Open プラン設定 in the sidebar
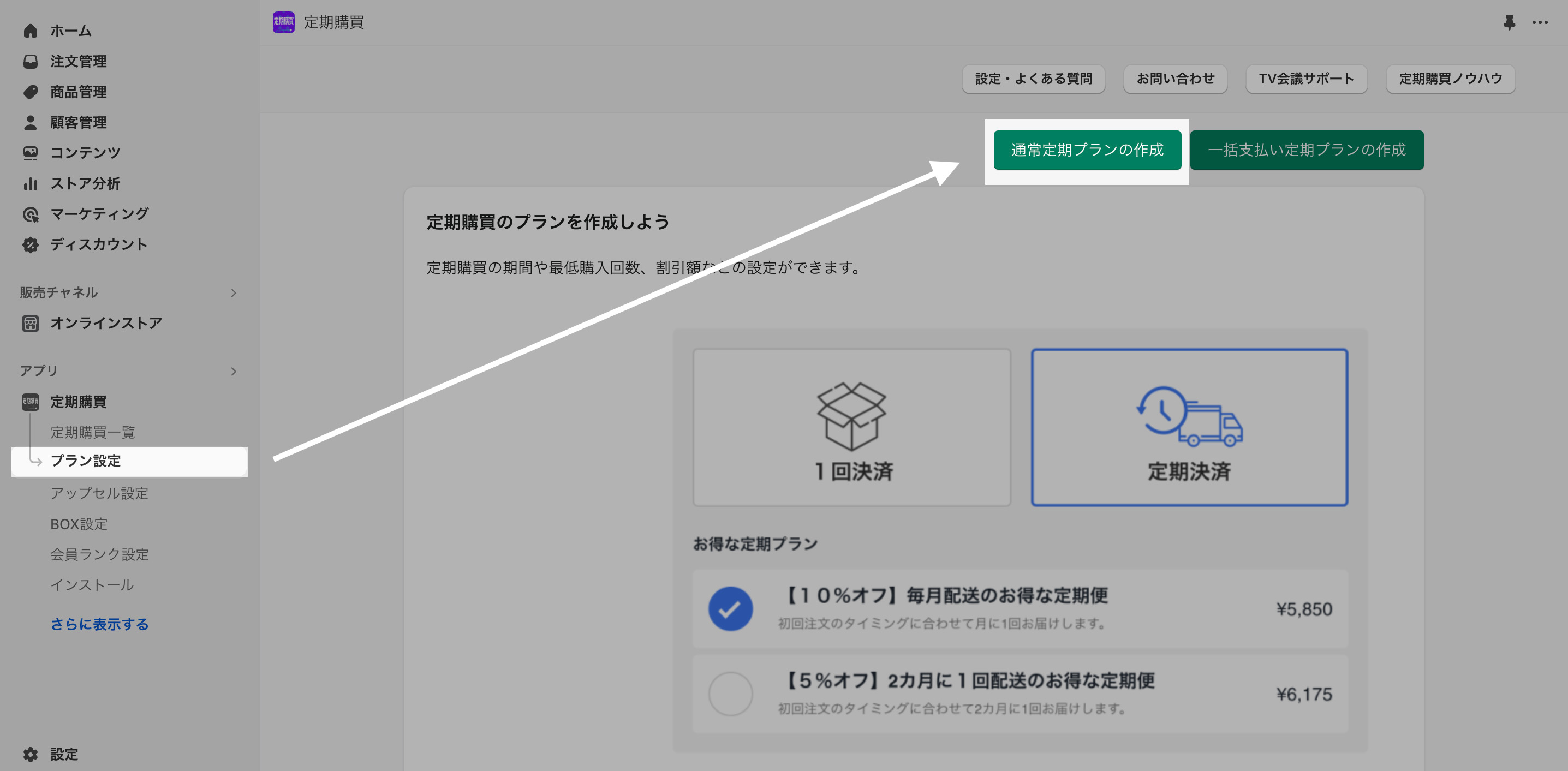Viewport: 1568px width, 771px height. [x=86, y=461]
